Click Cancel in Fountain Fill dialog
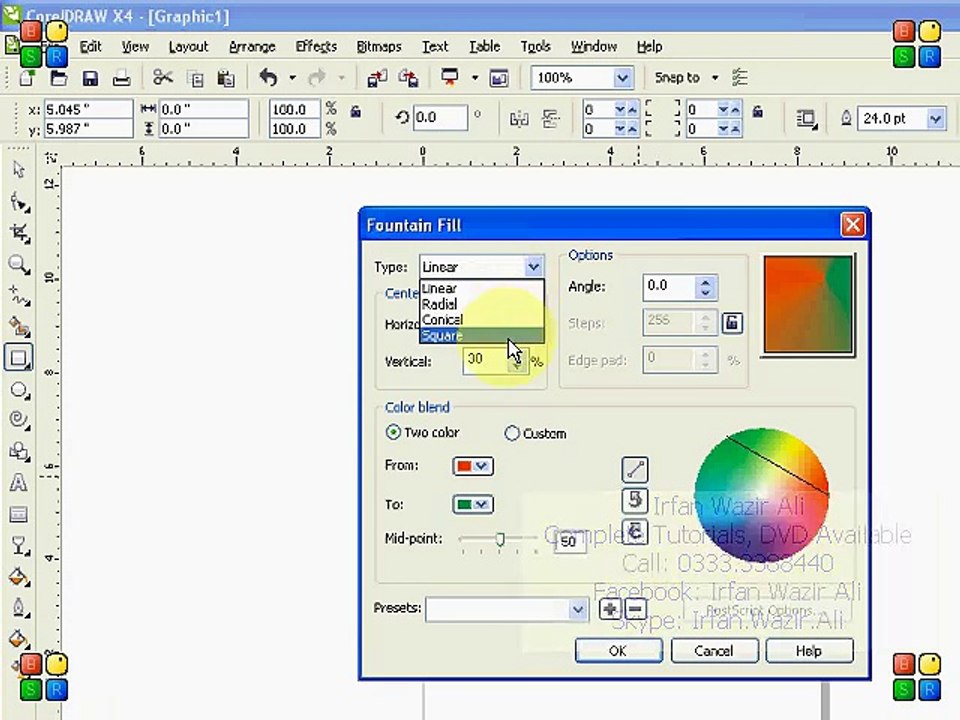This screenshot has width=960, height=720. pos(714,651)
